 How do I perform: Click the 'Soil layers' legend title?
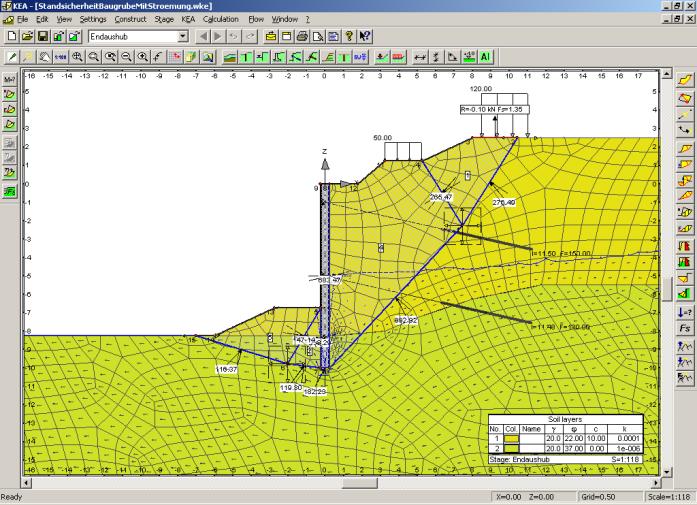pos(565,419)
